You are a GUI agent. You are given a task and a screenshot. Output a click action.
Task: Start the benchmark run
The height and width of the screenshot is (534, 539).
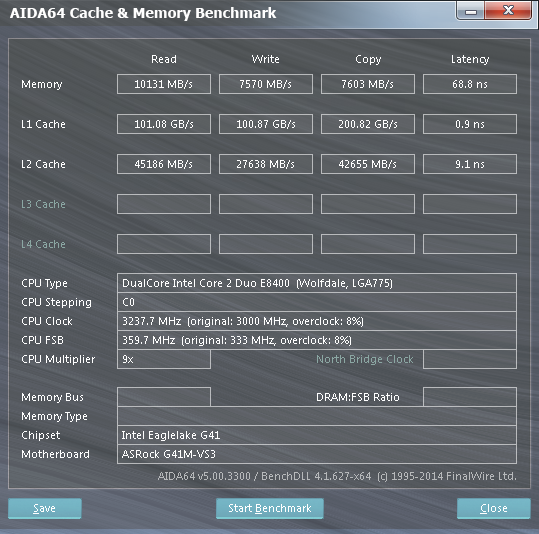(270, 508)
